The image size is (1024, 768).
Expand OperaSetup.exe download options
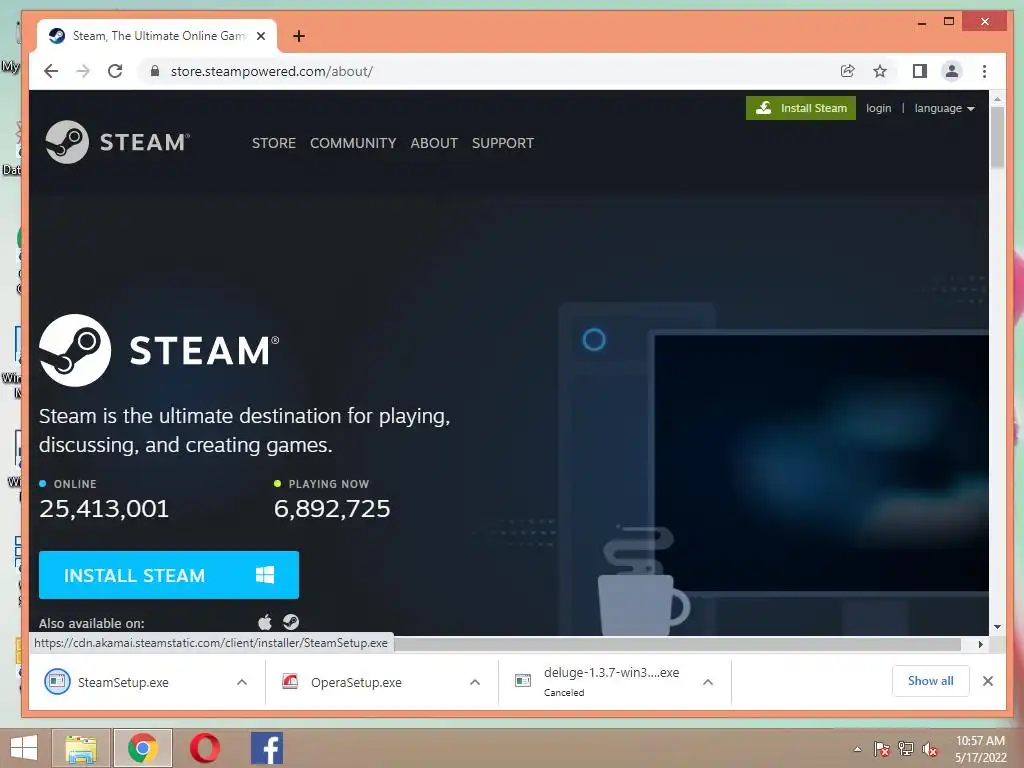click(x=475, y=682)
